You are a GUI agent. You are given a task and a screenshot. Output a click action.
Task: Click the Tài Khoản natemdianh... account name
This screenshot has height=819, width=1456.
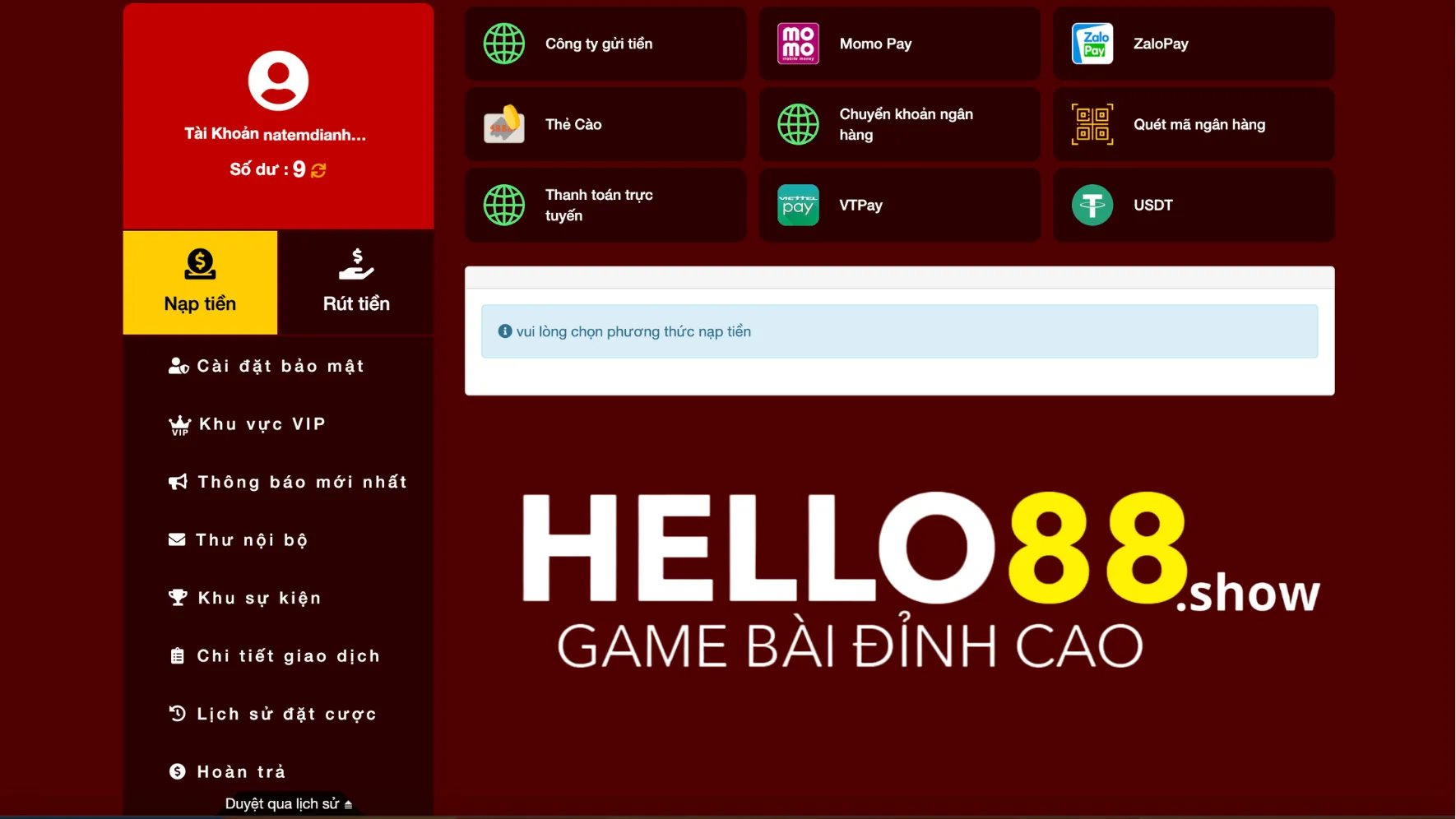[x=275, y=134]
